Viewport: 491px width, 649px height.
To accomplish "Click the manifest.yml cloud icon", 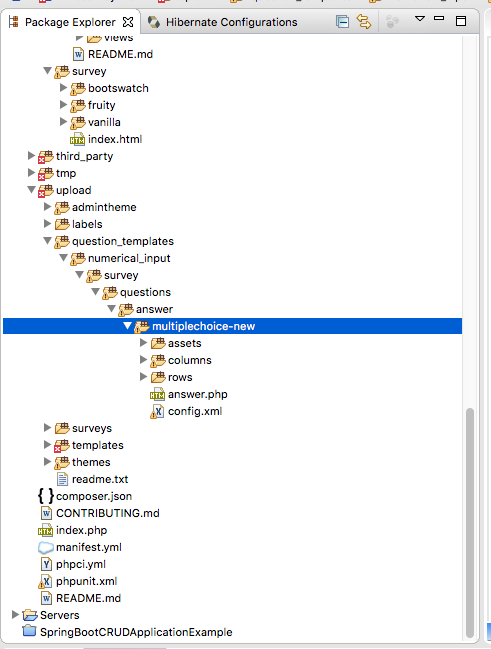I will 46,548.
